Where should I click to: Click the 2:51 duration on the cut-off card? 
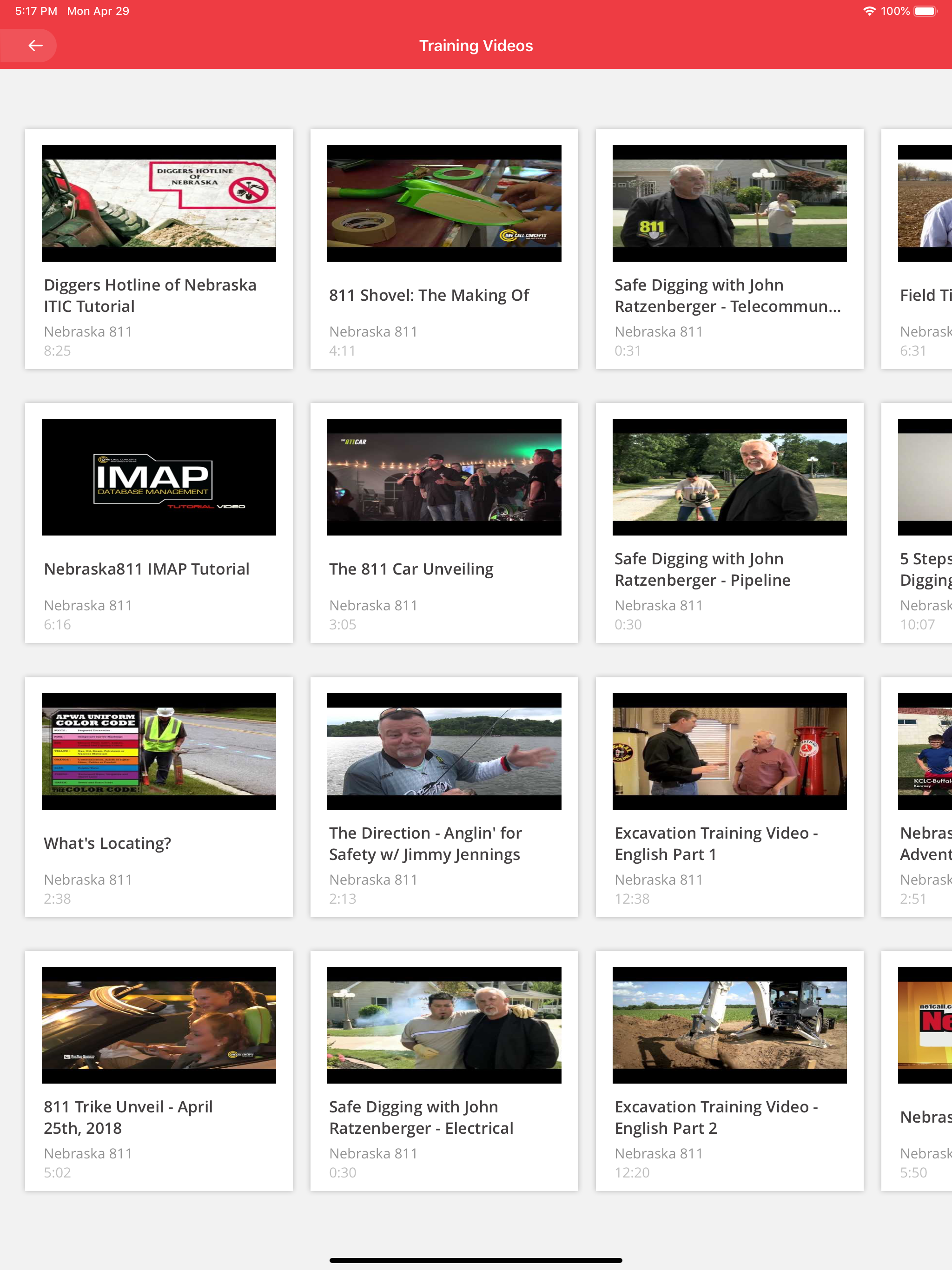[913, 899]
